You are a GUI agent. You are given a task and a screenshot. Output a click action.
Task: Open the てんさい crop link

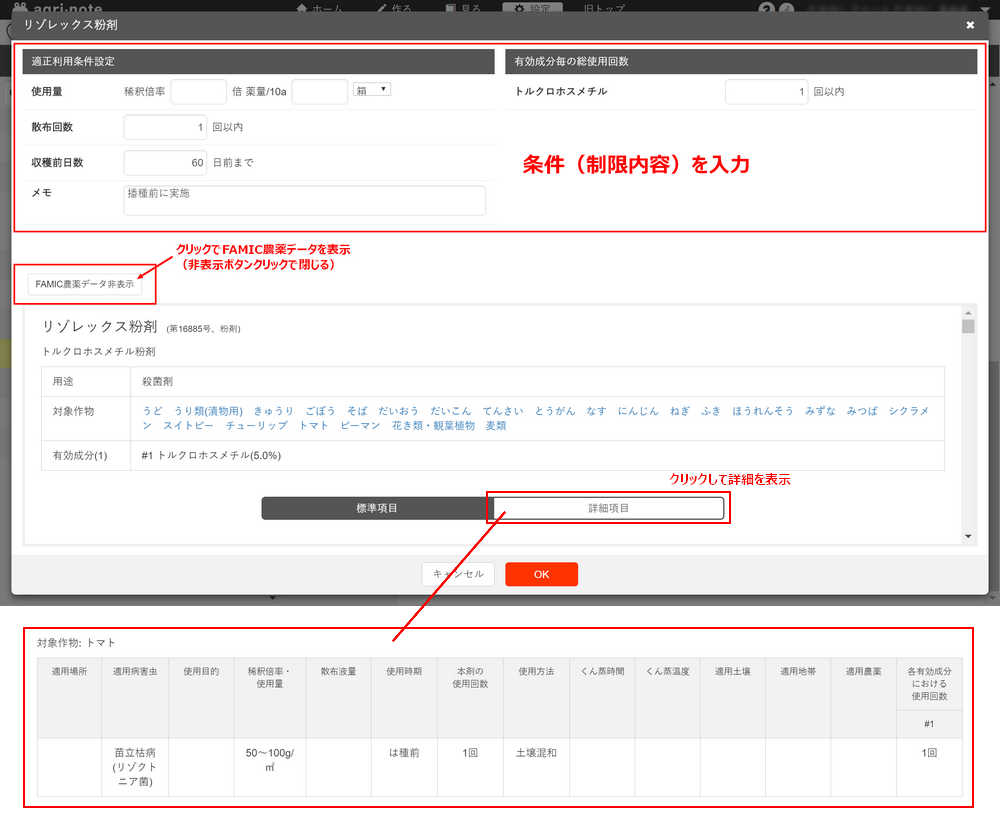tap(503, 411)
